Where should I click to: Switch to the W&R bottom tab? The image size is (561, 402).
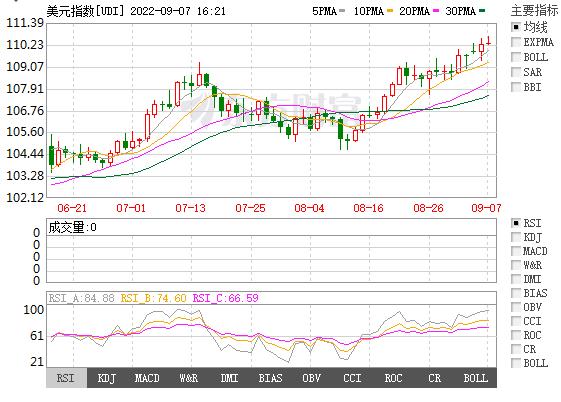(189, 378)
